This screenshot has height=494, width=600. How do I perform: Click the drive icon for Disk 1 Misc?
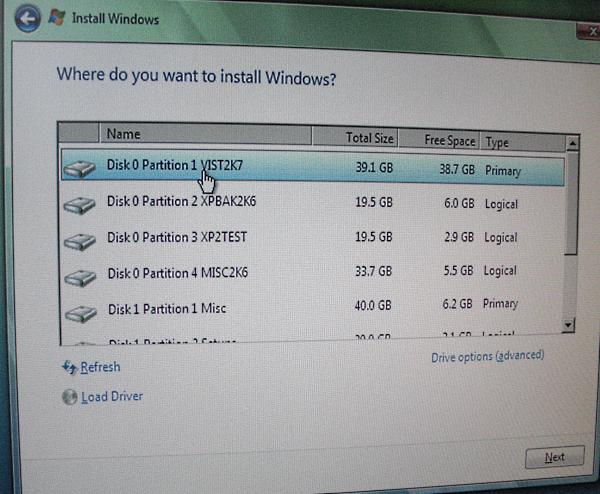pos(80,314)
